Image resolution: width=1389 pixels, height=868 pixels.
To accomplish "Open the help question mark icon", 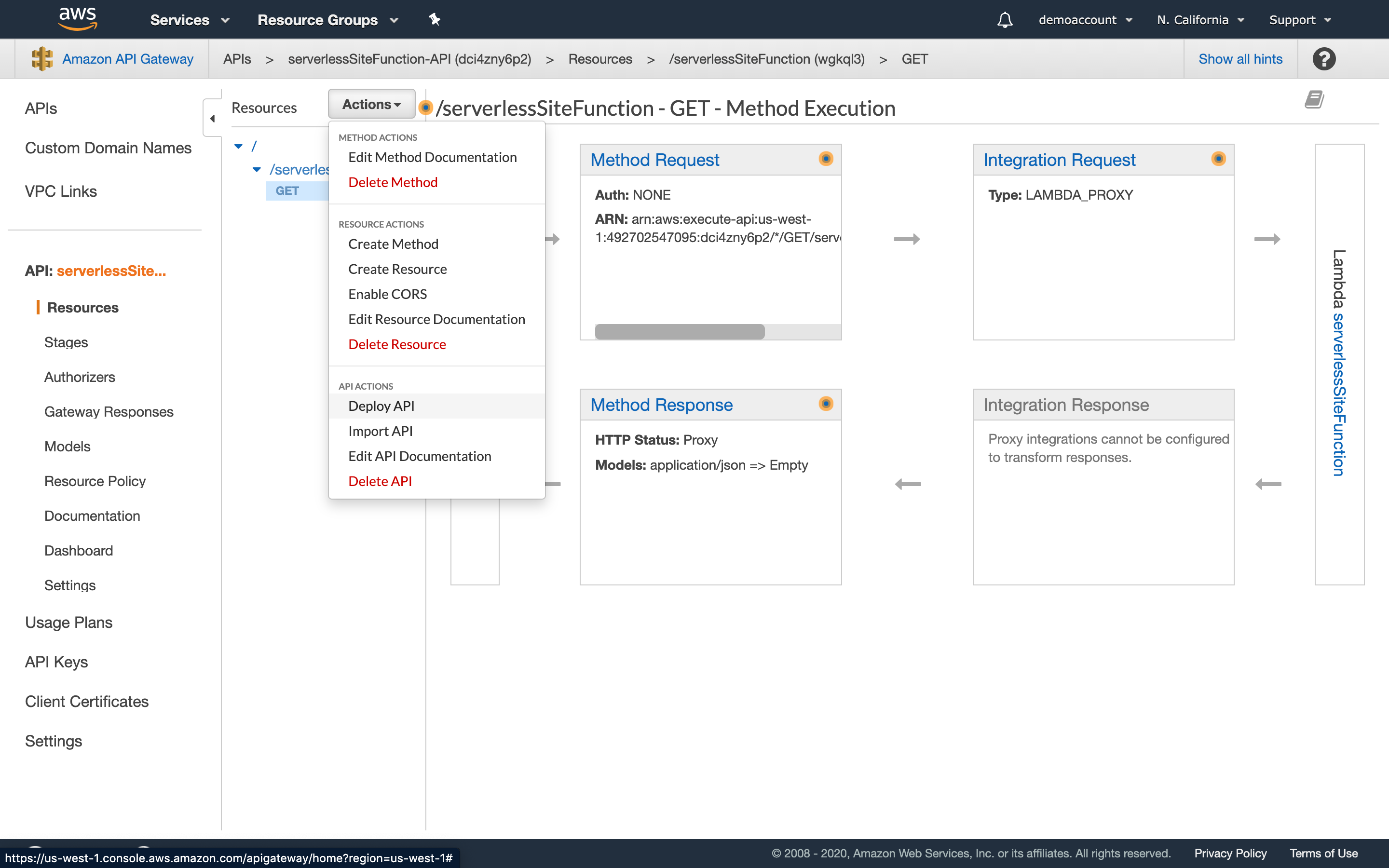I will pyautogui.click(x=1323, y=58).
